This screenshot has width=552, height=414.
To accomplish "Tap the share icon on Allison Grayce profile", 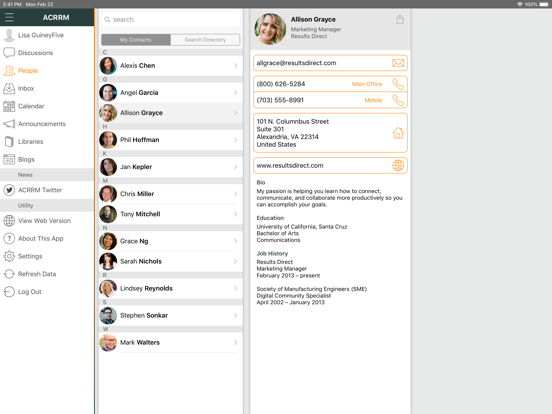I will [x=400, y=19].
